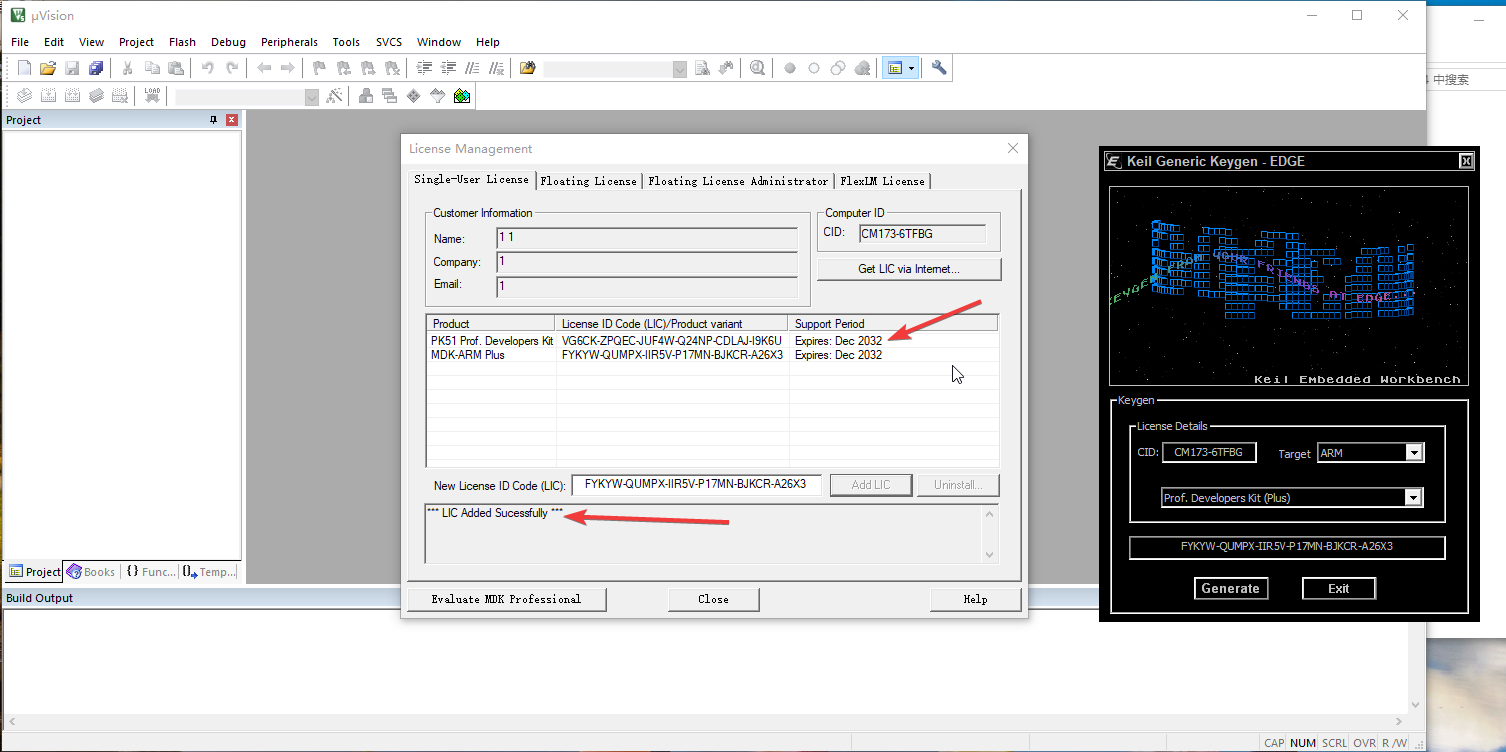Switch to the Floating License tab
Image resolution: width=1506 pixels, height=752 pixels.
click(x=588, y=181)
